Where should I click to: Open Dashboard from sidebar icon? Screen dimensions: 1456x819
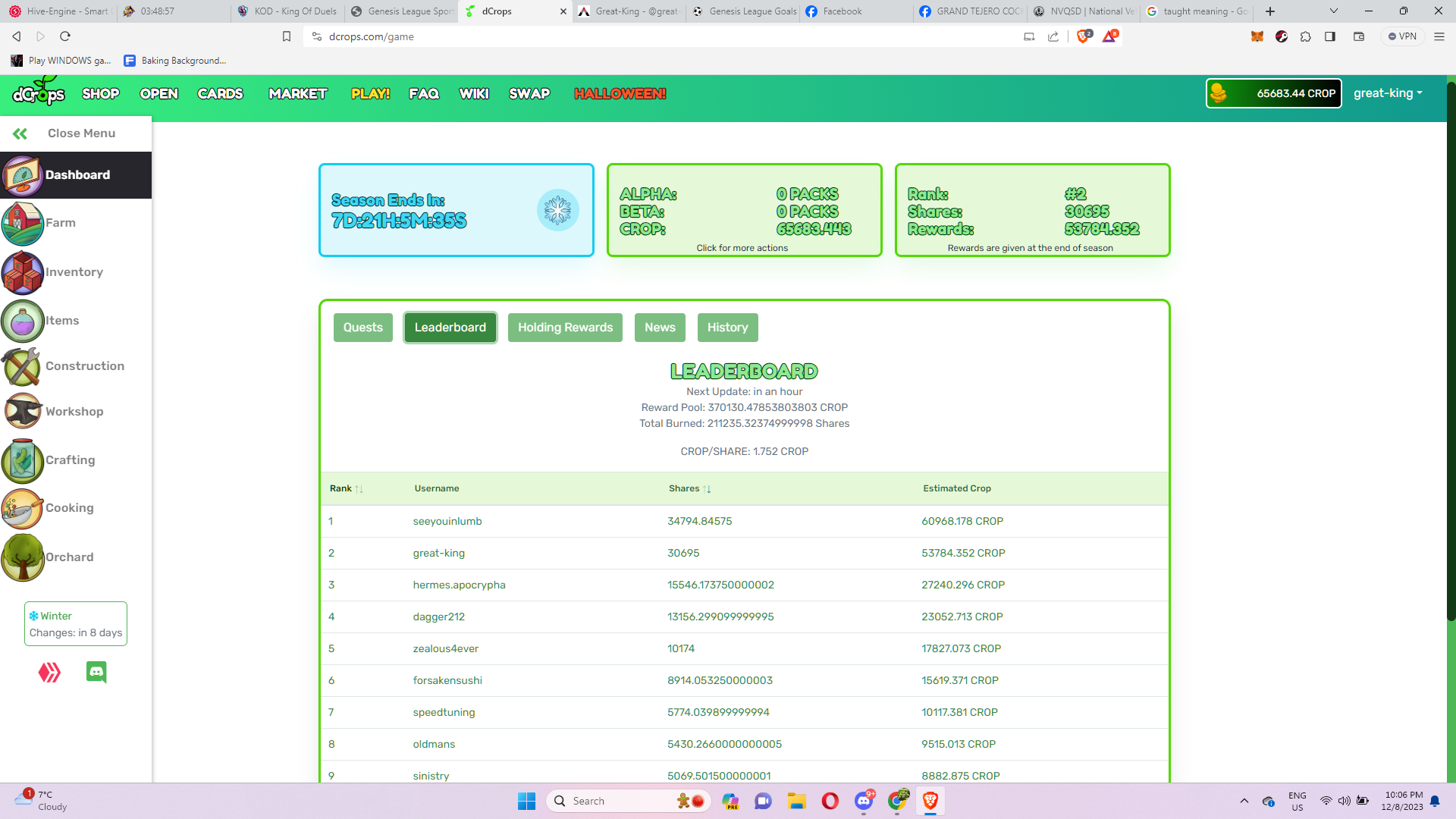23,175
